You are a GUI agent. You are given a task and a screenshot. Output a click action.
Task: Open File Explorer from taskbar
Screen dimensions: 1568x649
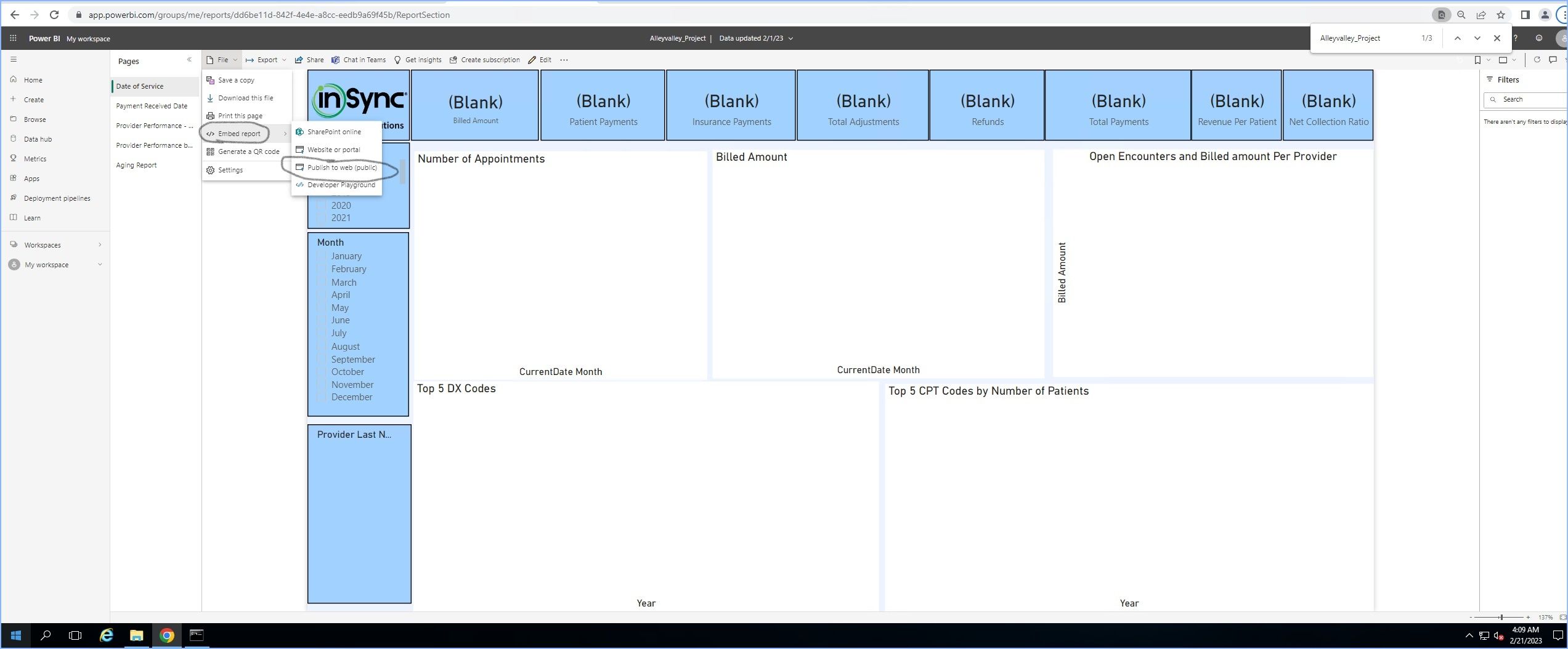click(x=136, y=635)
